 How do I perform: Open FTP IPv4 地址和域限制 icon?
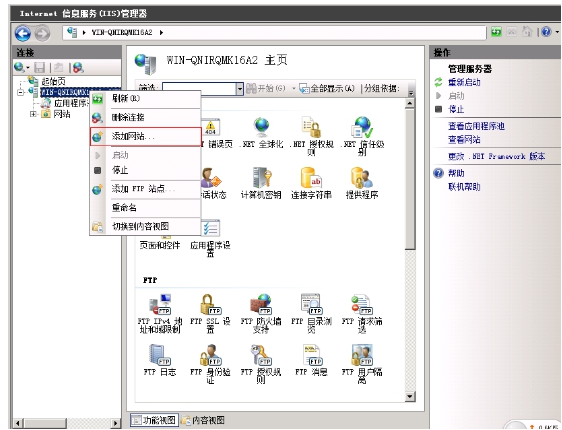(160, 314)
